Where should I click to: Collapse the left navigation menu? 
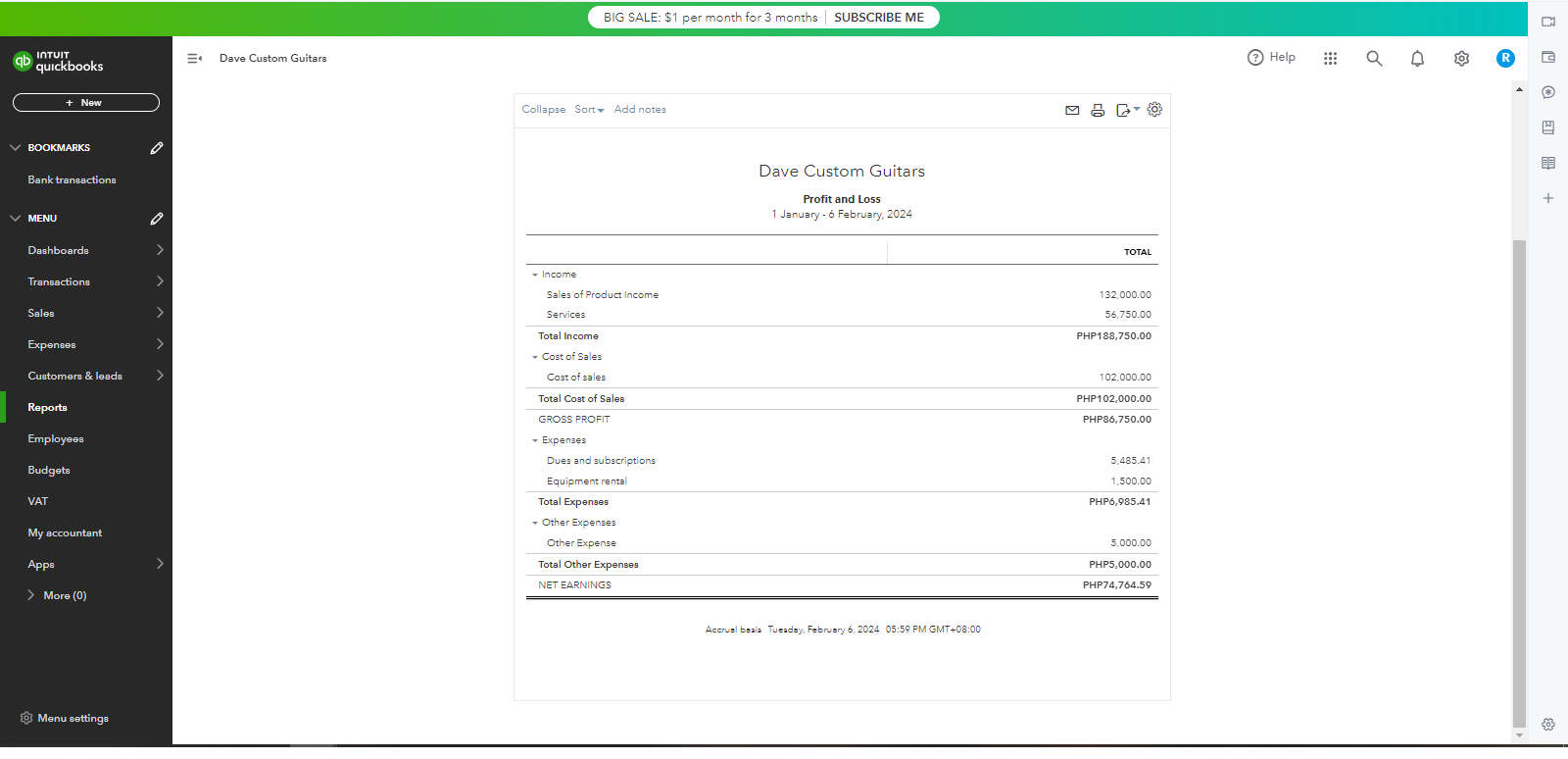click(x=194, y=59)
